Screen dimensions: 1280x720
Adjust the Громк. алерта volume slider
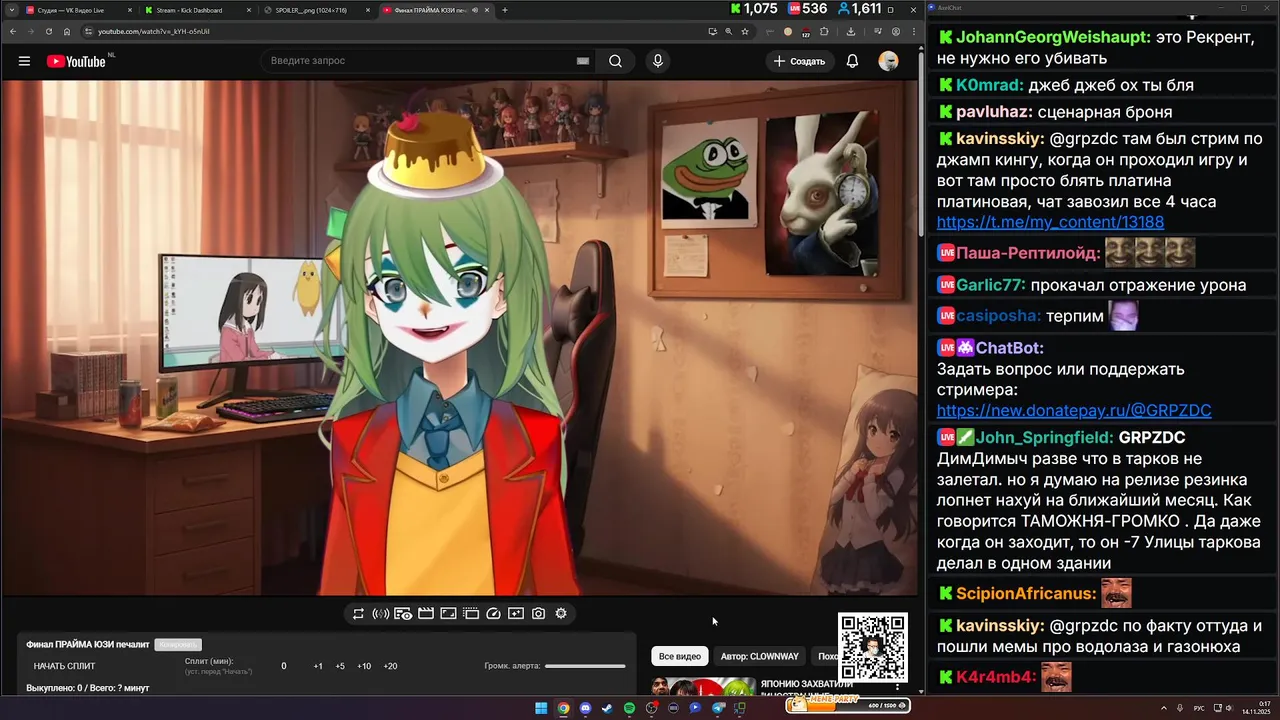coord(585,666)
